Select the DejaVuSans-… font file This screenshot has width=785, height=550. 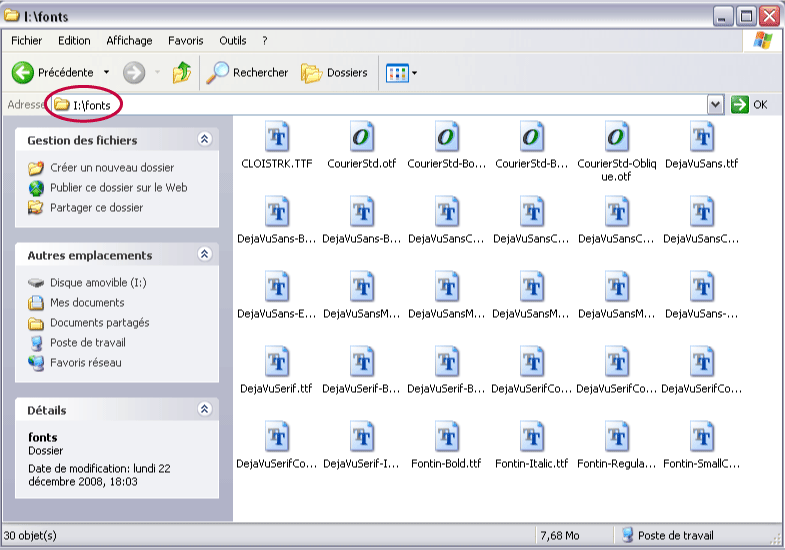click(x=701, y=296)
